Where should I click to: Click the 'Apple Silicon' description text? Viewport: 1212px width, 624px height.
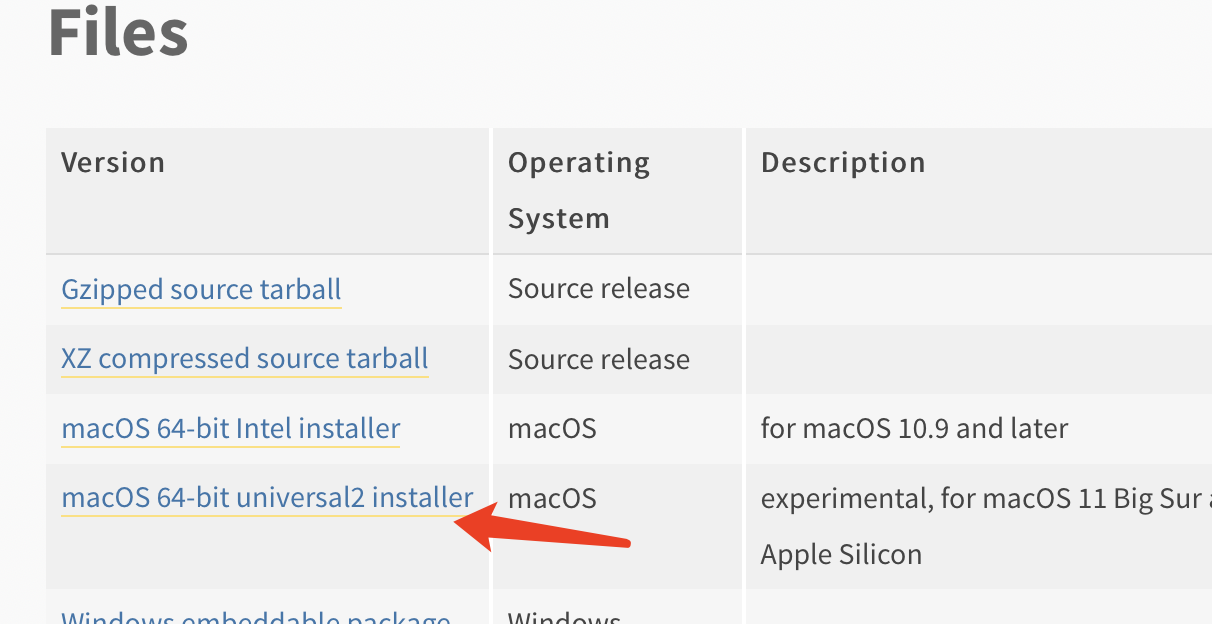pos(841,554)
